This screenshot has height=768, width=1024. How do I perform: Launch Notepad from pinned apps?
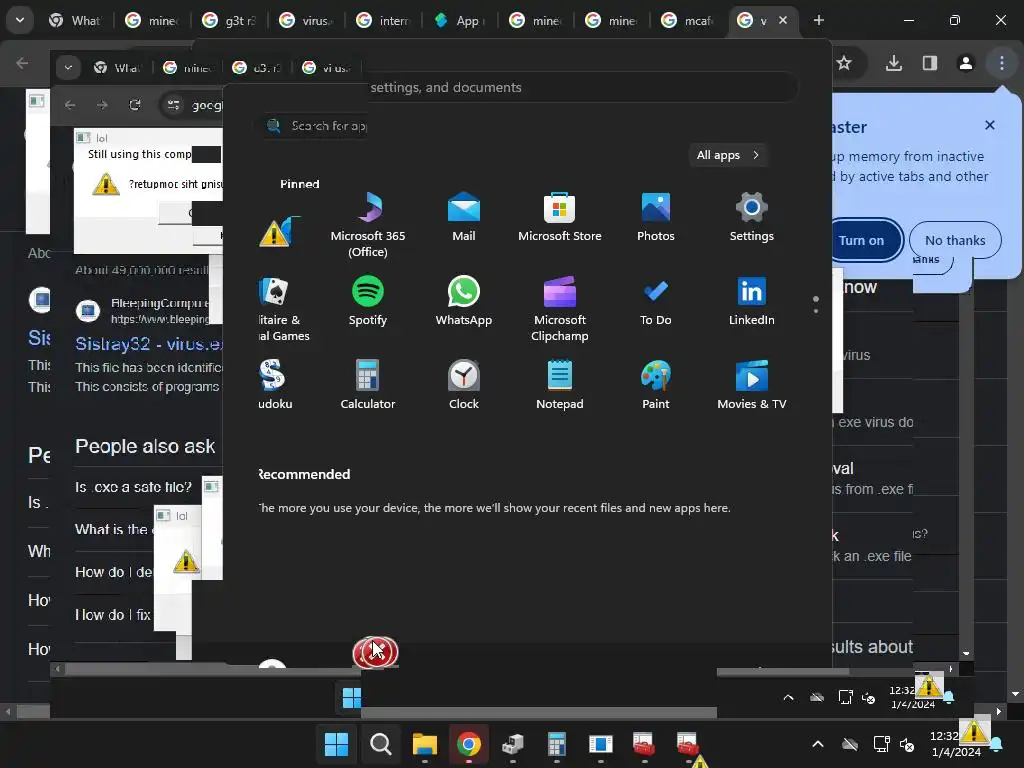pyautogui.click(x=560, y=385)
